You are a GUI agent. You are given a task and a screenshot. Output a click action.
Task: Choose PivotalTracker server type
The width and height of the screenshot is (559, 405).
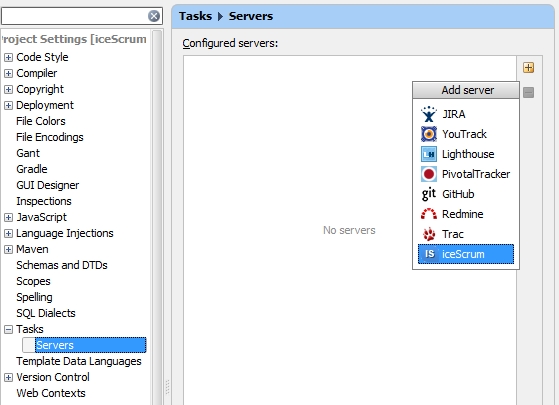tap(466, 174)
